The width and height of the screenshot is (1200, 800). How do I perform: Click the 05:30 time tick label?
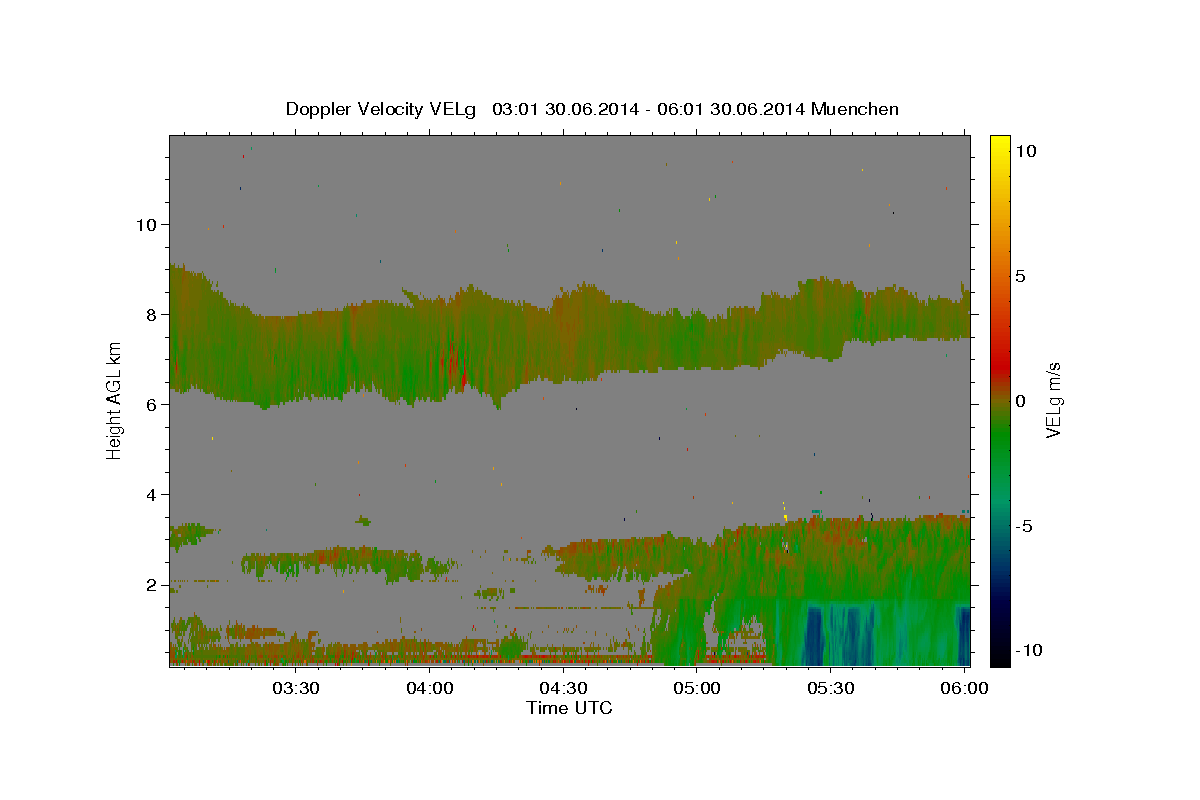click(830, 689)
